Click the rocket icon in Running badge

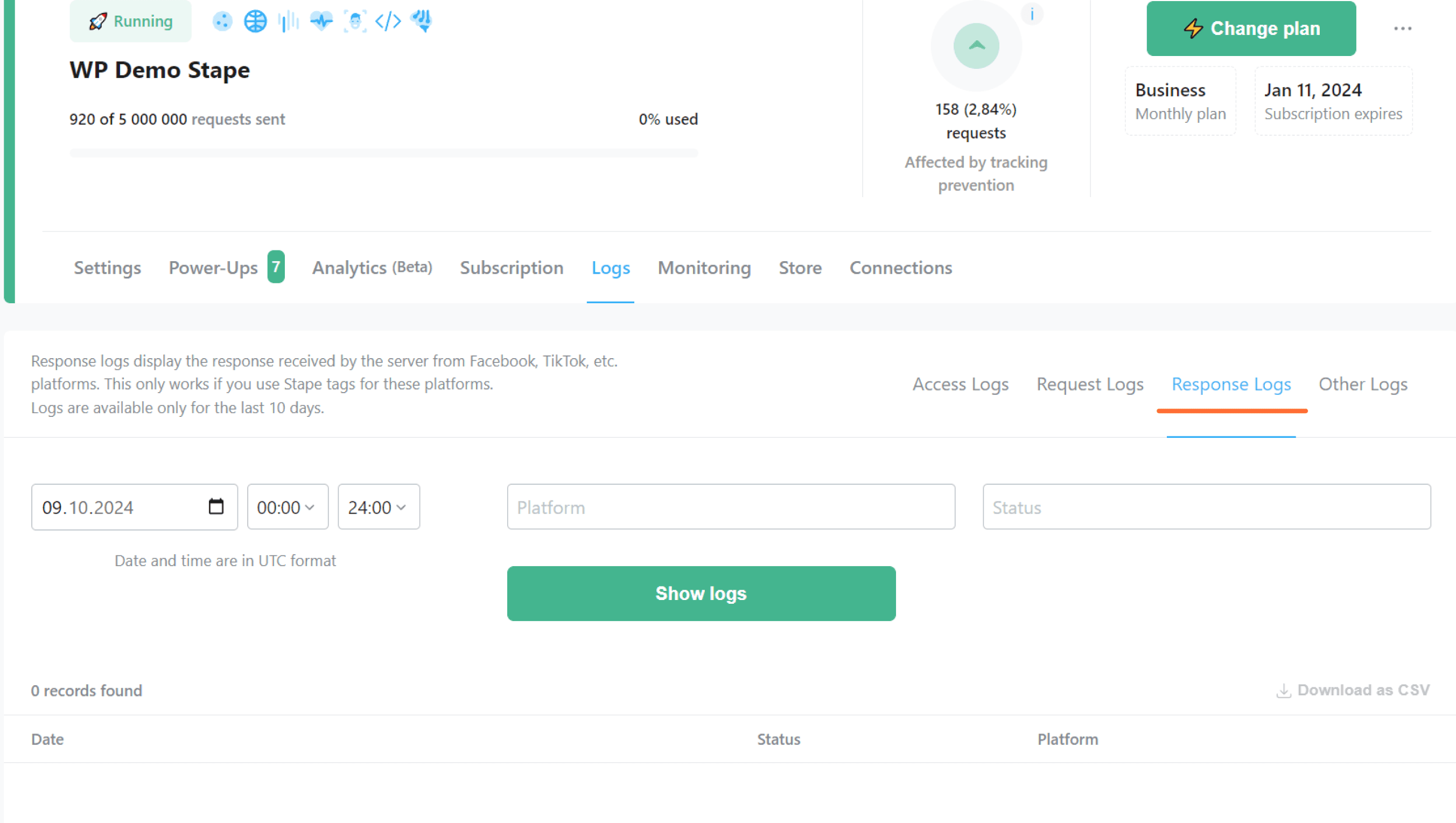pos(98,22)
